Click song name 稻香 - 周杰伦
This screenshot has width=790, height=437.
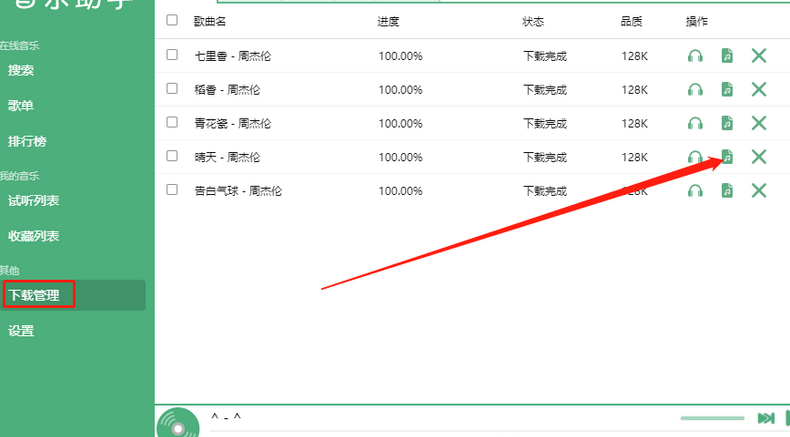pyautogui.click(x=227, y=90)
